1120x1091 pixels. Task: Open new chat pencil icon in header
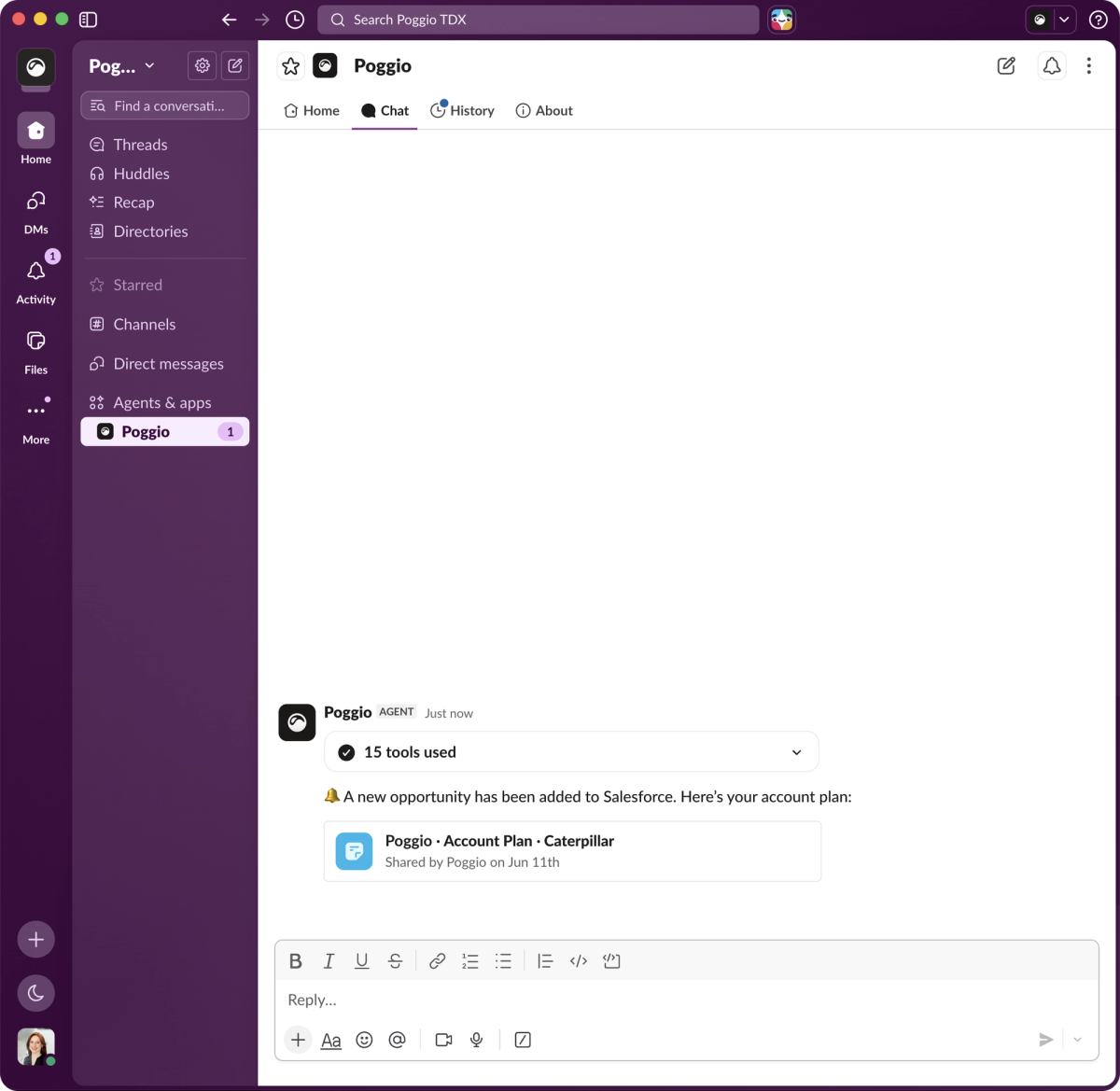(x=1006, y=65)
